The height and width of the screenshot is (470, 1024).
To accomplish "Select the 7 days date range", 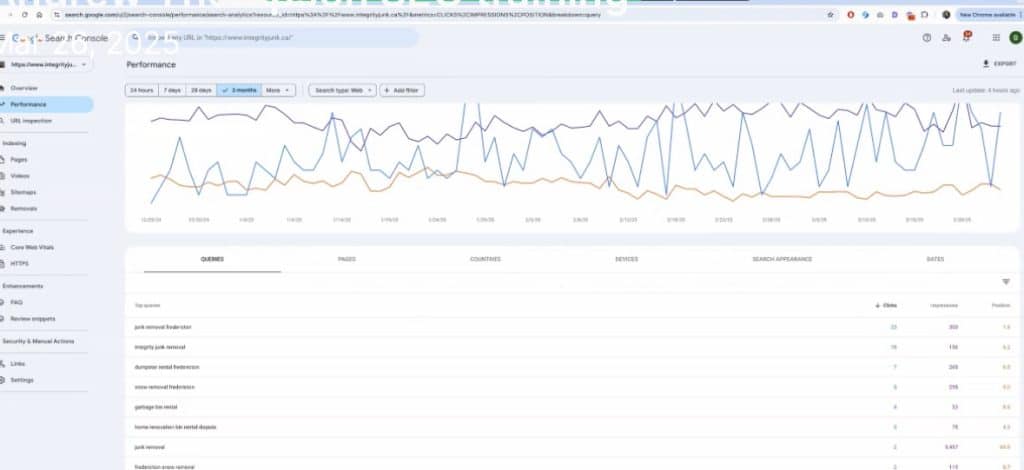I will click(x=173, y=90).
